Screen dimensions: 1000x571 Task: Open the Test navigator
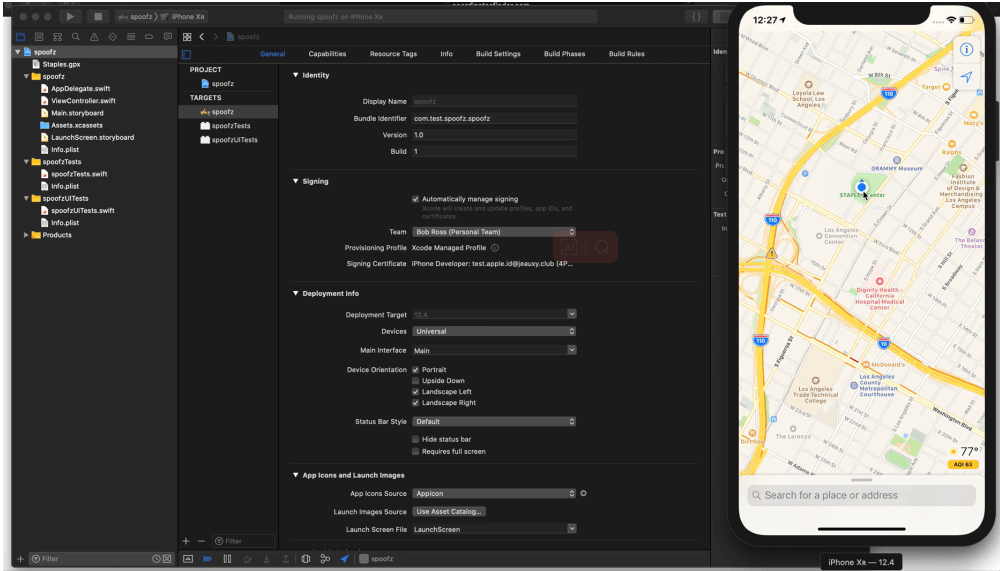tap(112, 37)
